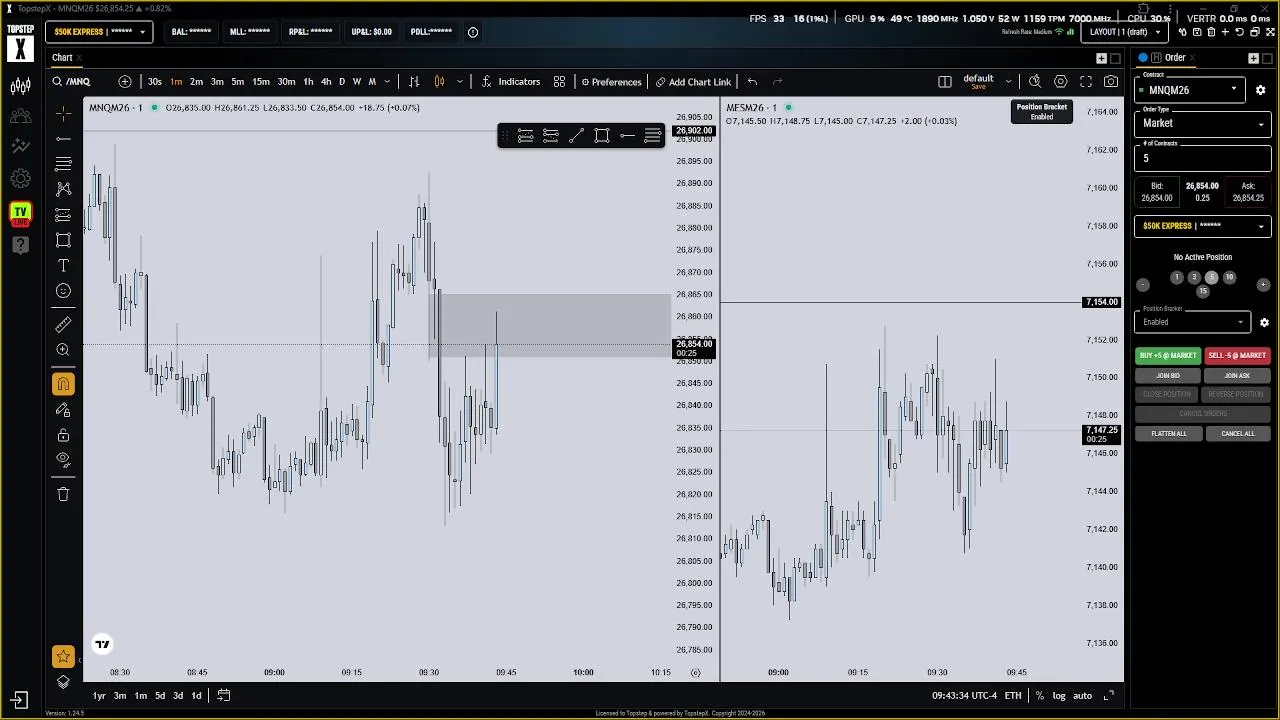This screenshot has height=720, width=1280.
Task: Select the 15m timeframe
Action: coord(260,82)
